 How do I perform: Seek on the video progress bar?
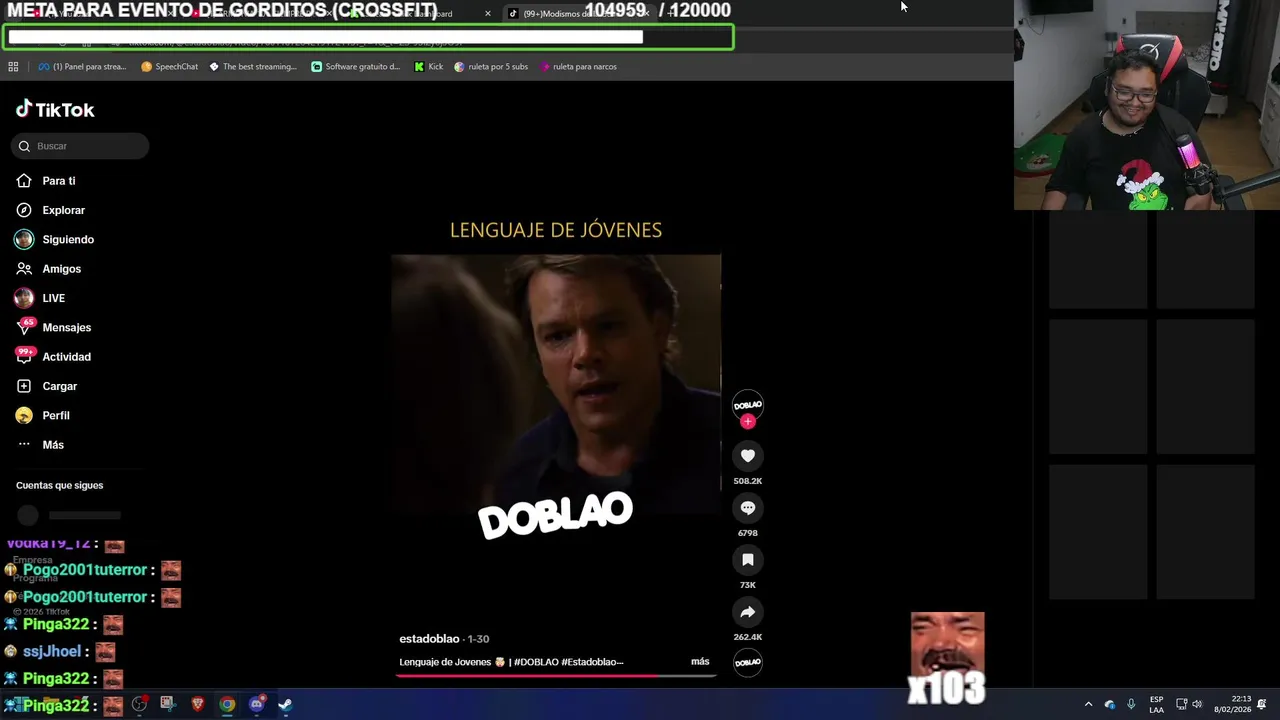point(556,675)
